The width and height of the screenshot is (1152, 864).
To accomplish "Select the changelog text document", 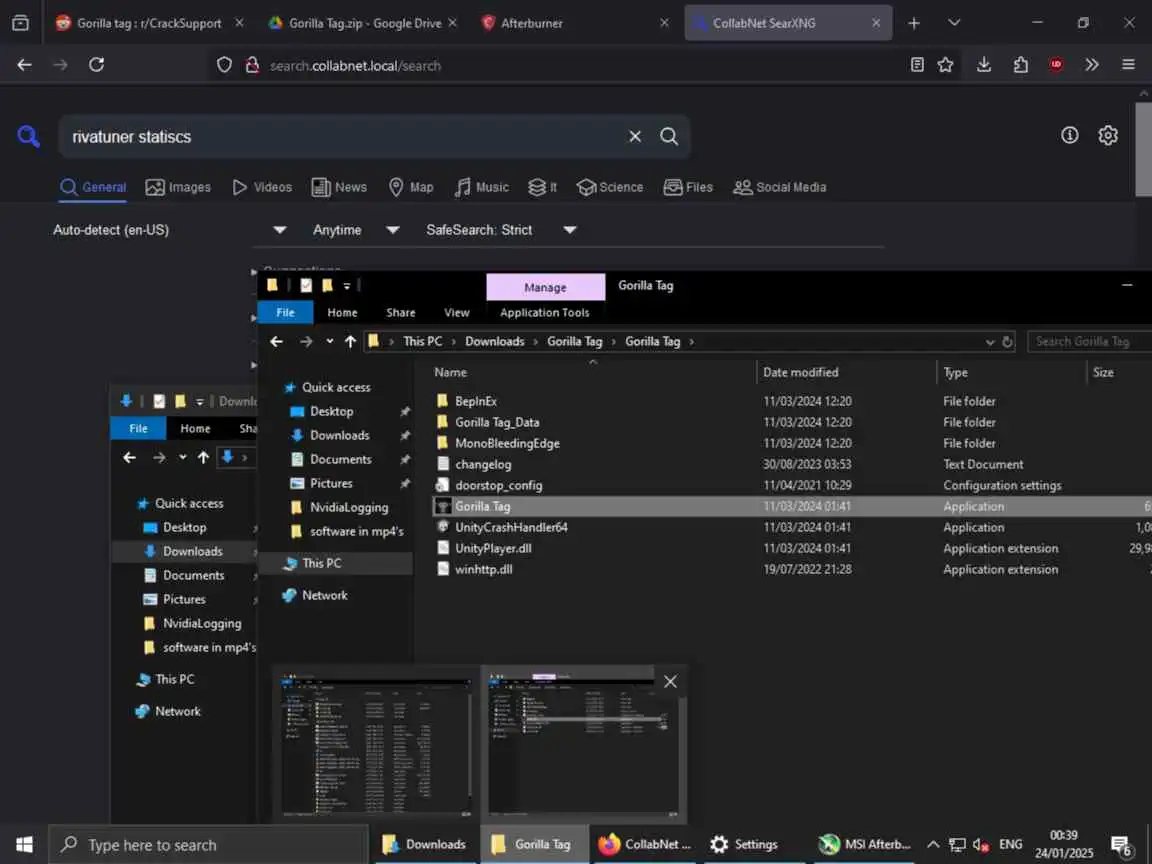I will [x=483, y=464].
